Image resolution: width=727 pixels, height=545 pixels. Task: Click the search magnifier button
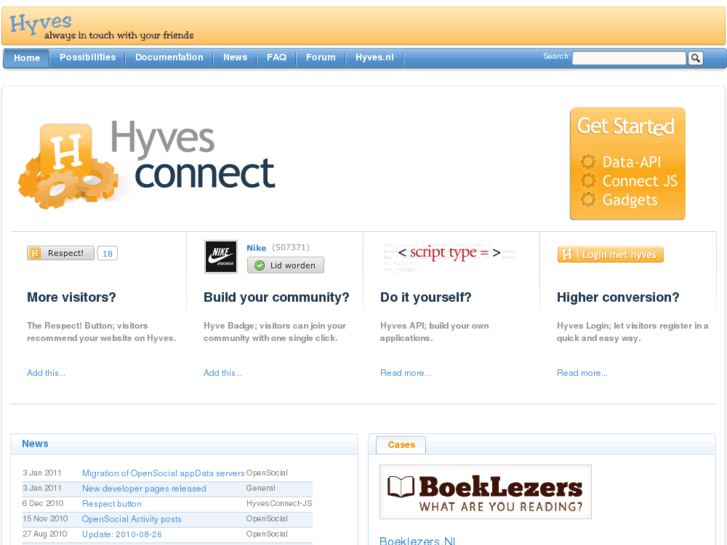click(695, 58)
